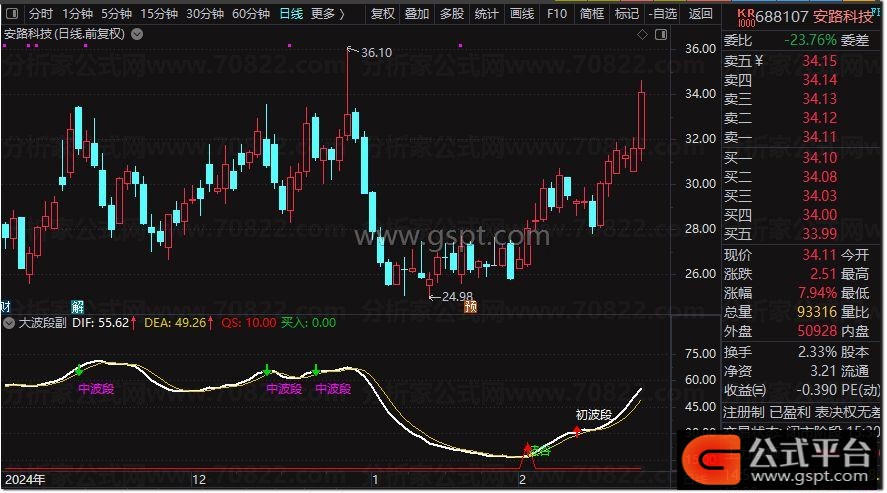The height and width of the screenshot is (493, 887).
Task: Click the DIF: 55.62 readout
Action: pyautogui.click(x=104, y=323)
